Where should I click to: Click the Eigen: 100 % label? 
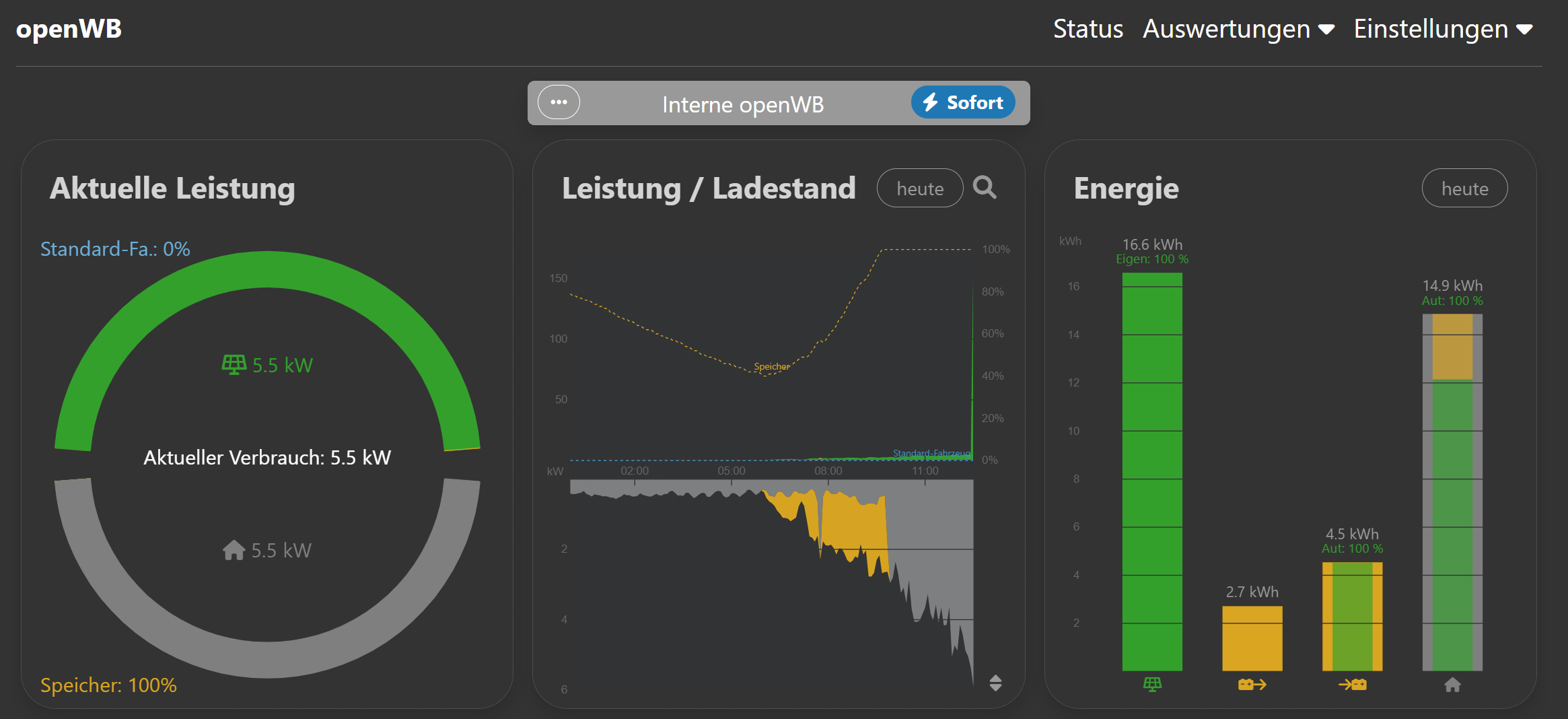point(1152,259)
